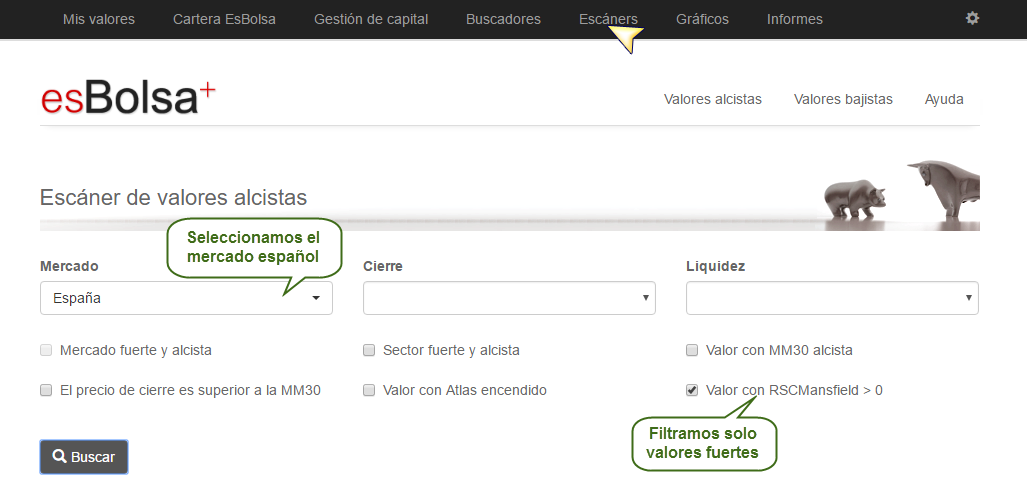Open the settings gear icon

[x=972, y=19]
